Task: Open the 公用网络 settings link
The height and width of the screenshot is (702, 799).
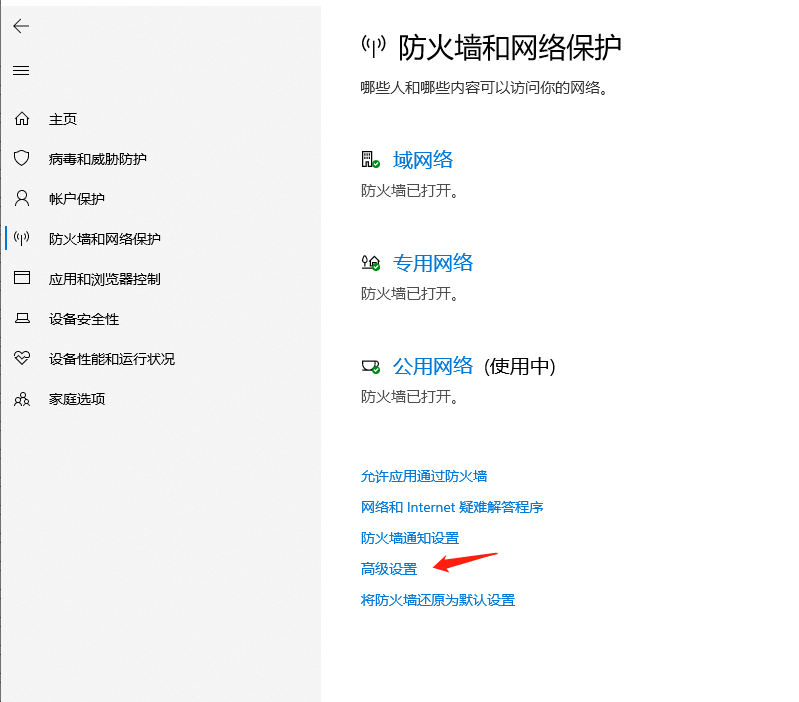Action: coord(433,366)
